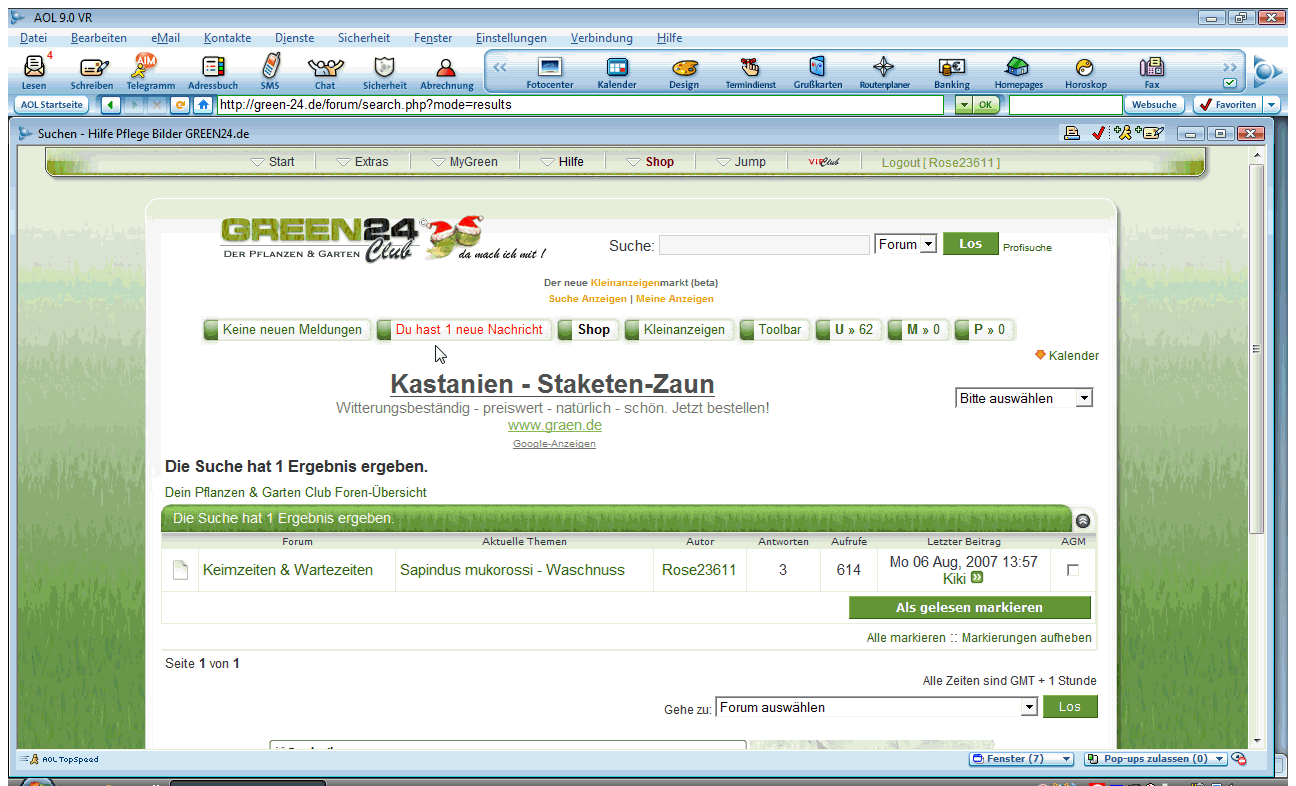
Task: Click 'Als gelesen markieren' button
Action: (x=969, y=608)
